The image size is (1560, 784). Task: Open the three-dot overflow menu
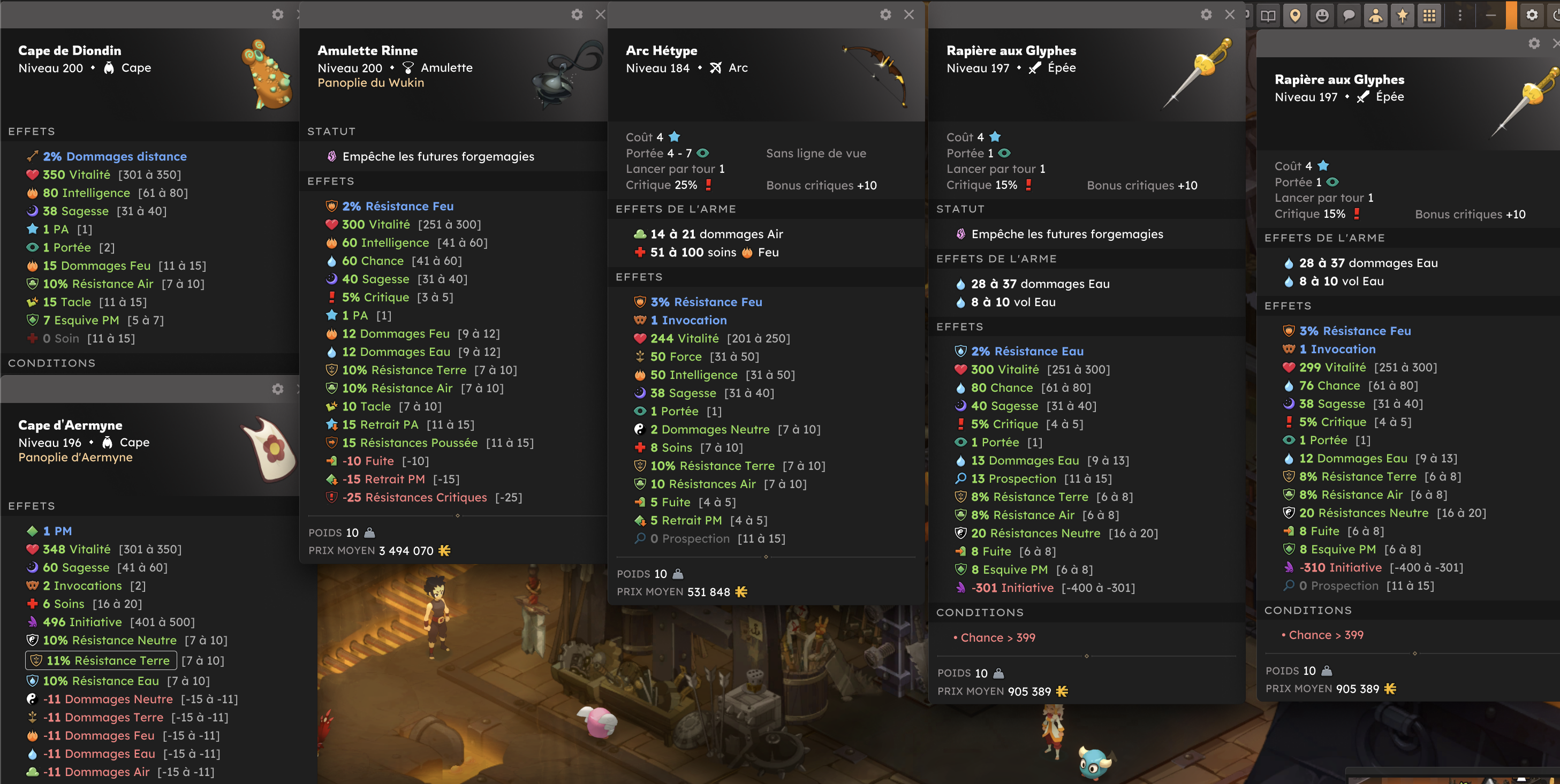coord(1459,15)
